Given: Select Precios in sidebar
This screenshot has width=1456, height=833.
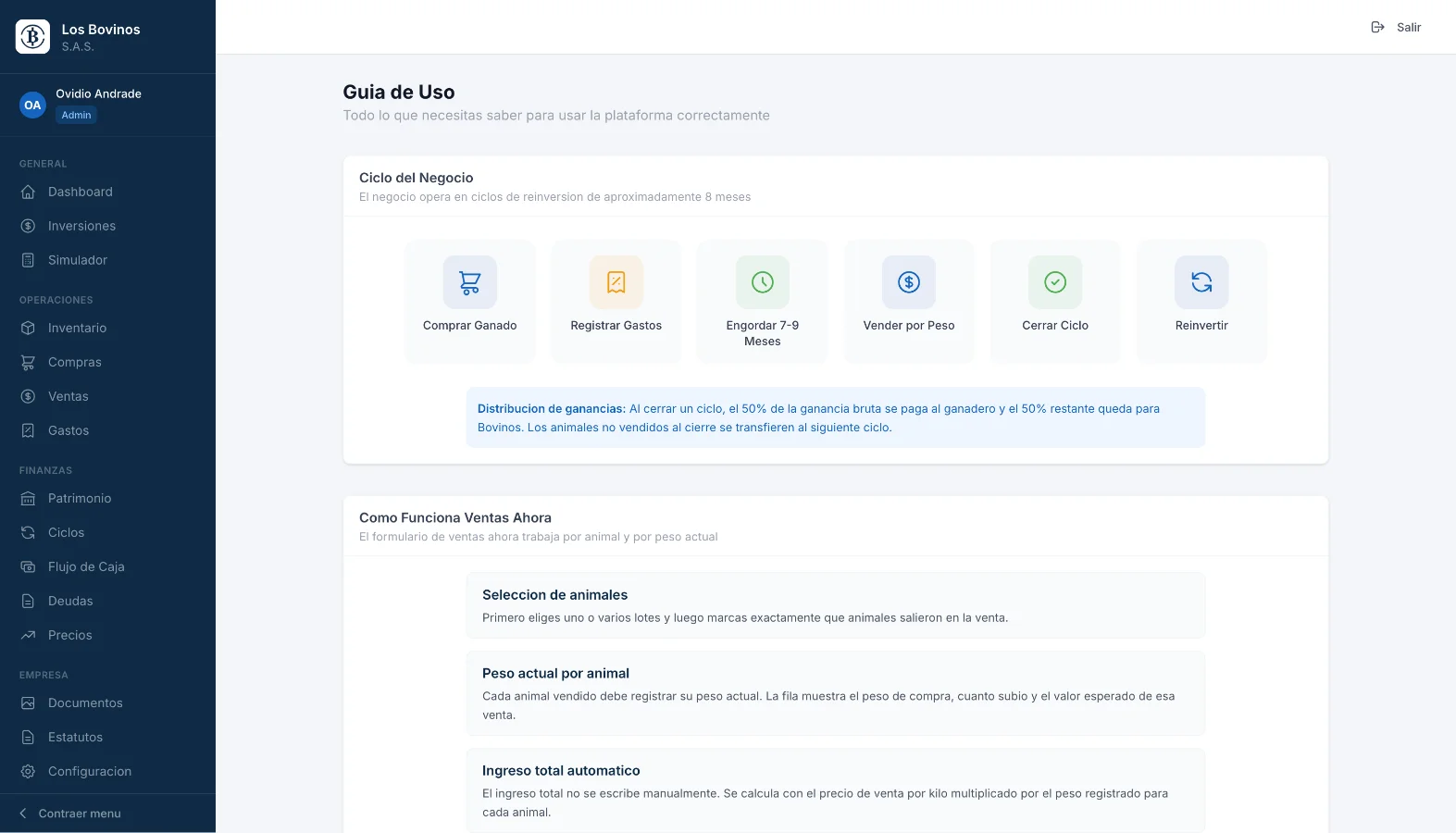Looking at the screenshot, I should (107, 635).
